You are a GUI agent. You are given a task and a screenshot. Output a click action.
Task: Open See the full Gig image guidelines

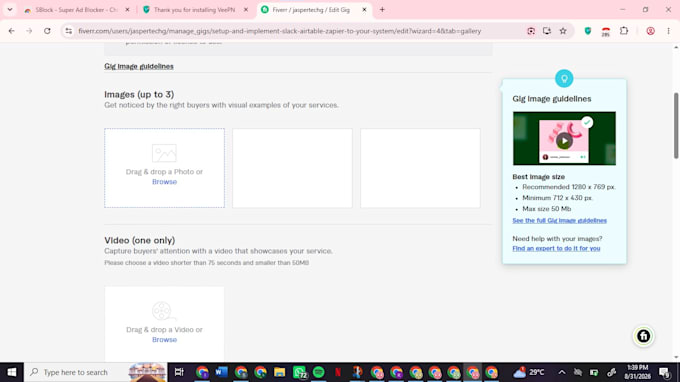559,220
